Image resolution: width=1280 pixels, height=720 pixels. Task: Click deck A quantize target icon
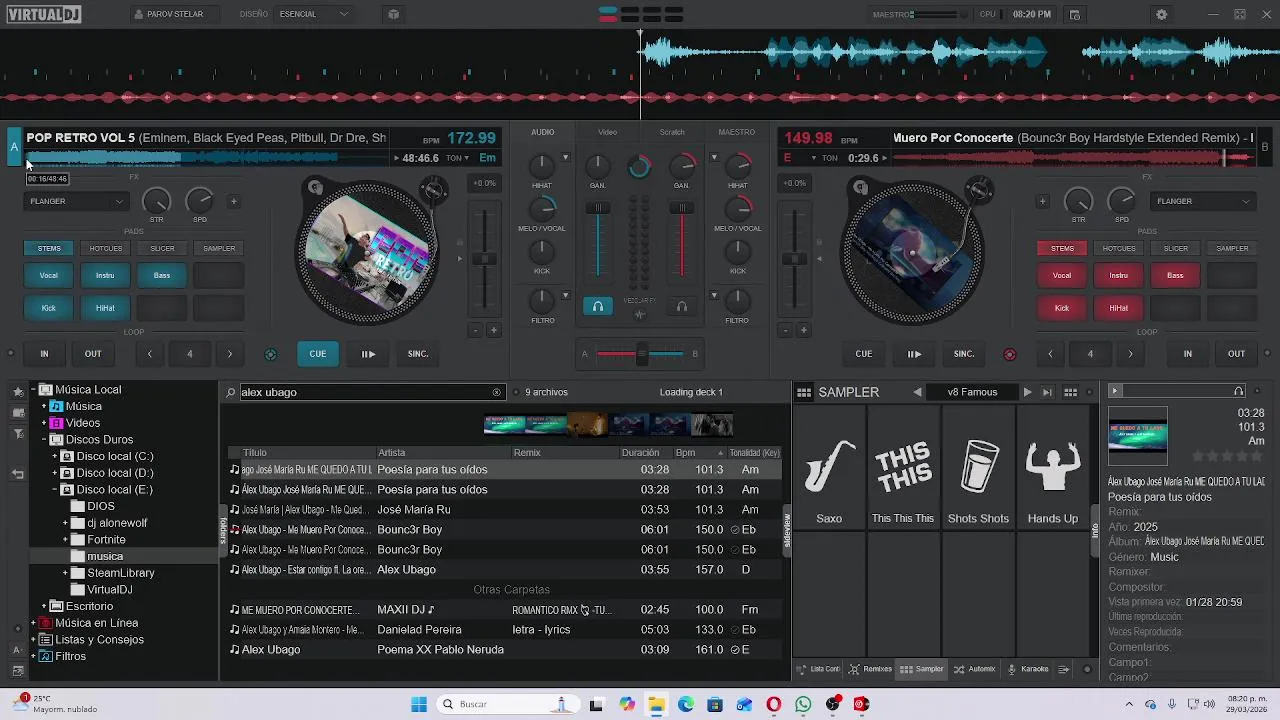coord(270,354)
